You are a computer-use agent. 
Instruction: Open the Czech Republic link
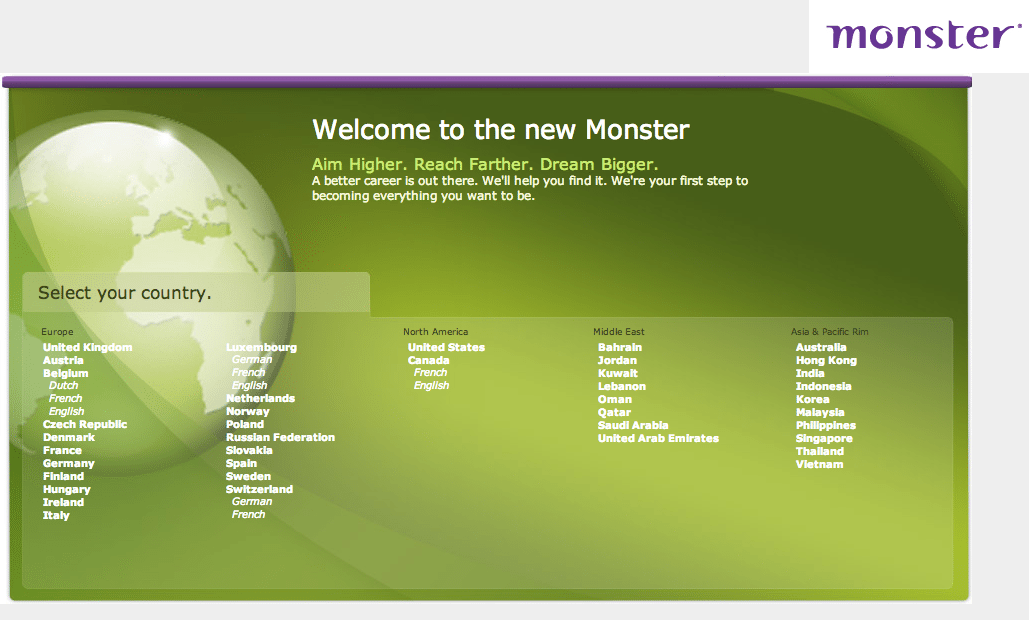(x=85, y=424)
